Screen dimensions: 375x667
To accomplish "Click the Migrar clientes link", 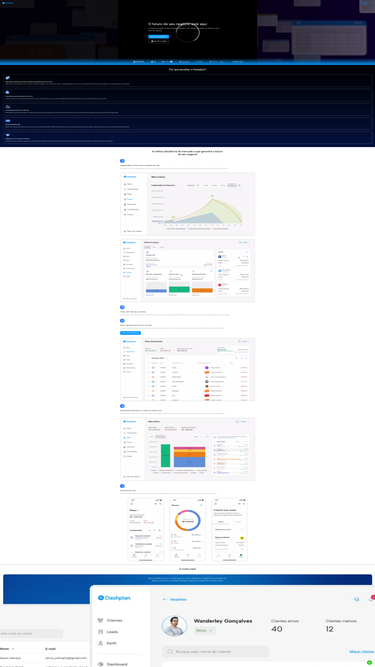I will point(361,652).
